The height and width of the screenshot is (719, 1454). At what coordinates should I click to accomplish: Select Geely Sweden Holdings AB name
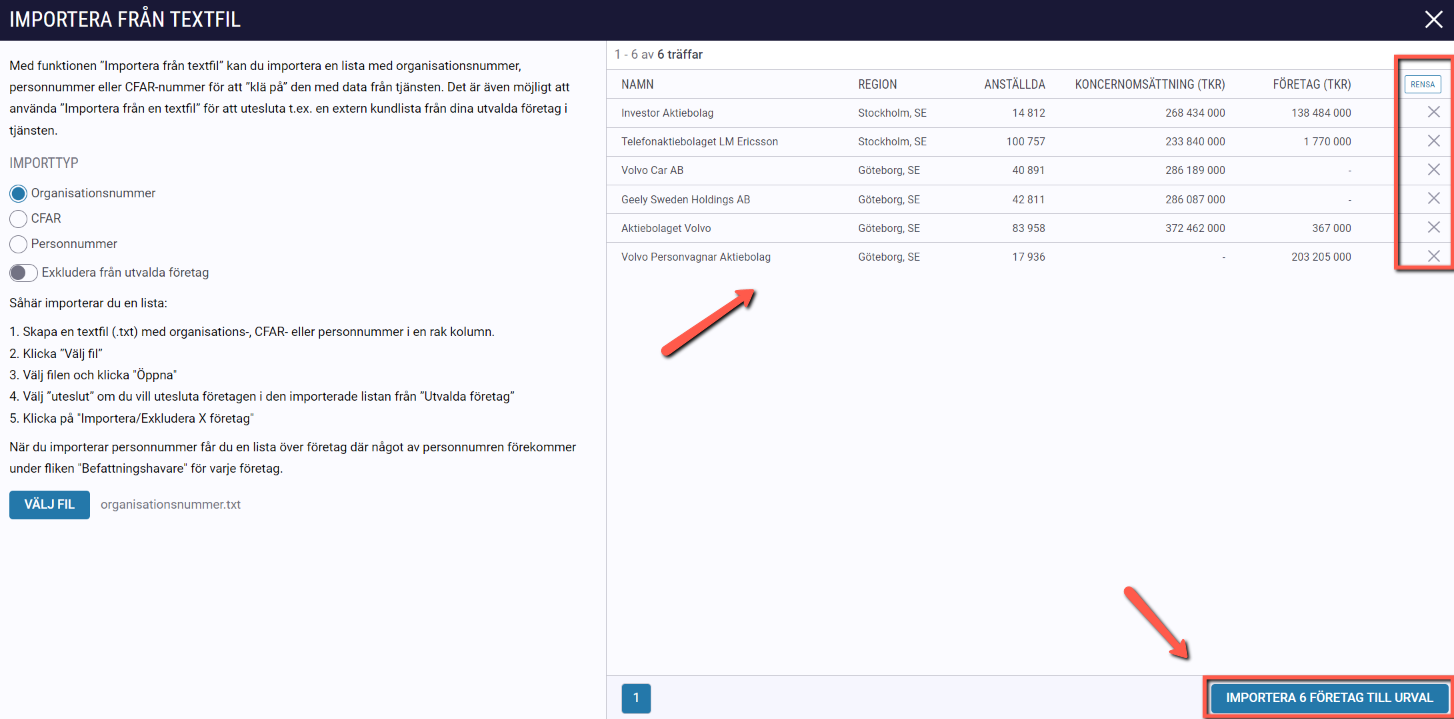point(685,199)
